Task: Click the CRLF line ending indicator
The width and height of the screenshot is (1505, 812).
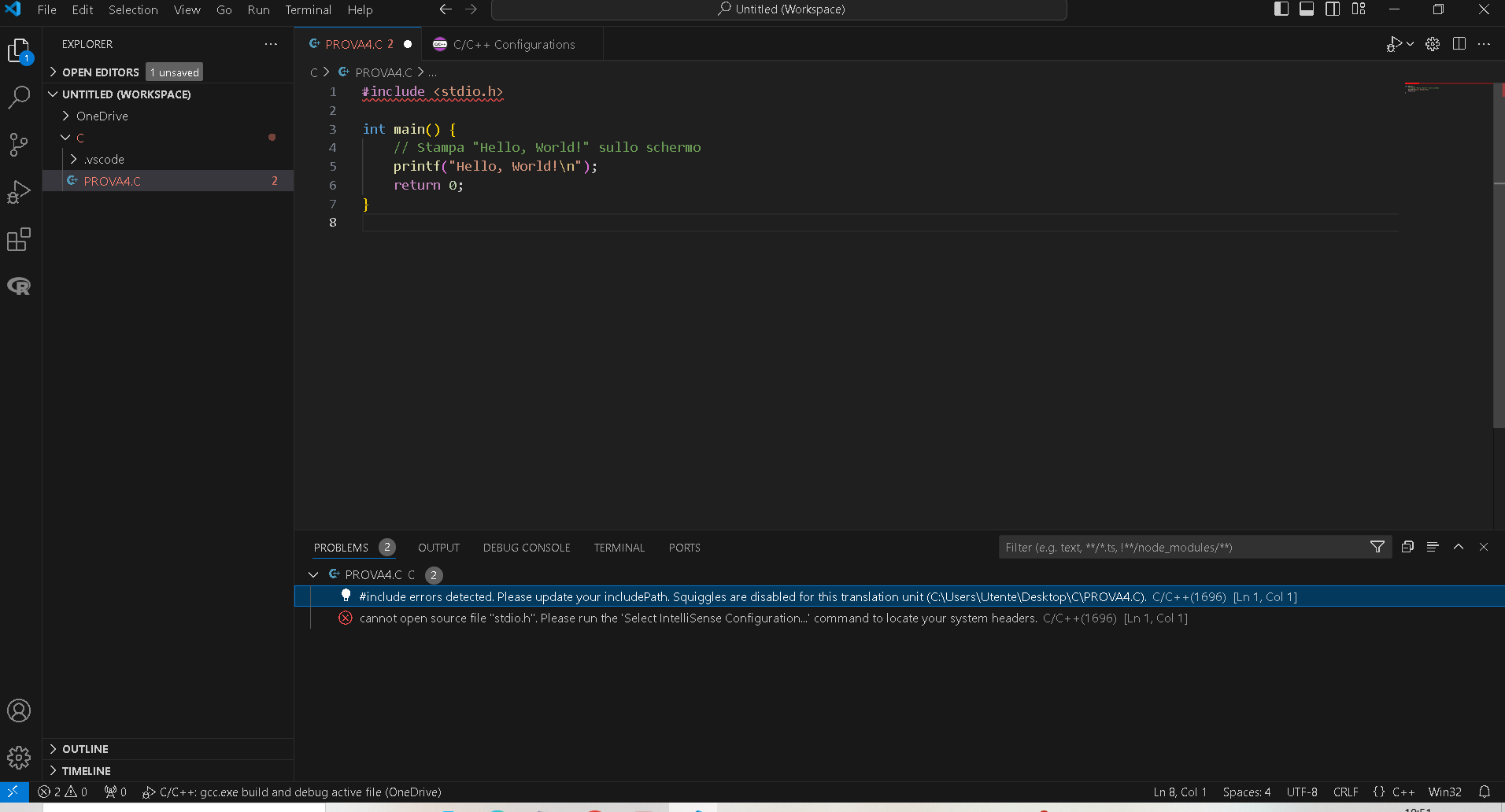Action: pos(1345,792)
